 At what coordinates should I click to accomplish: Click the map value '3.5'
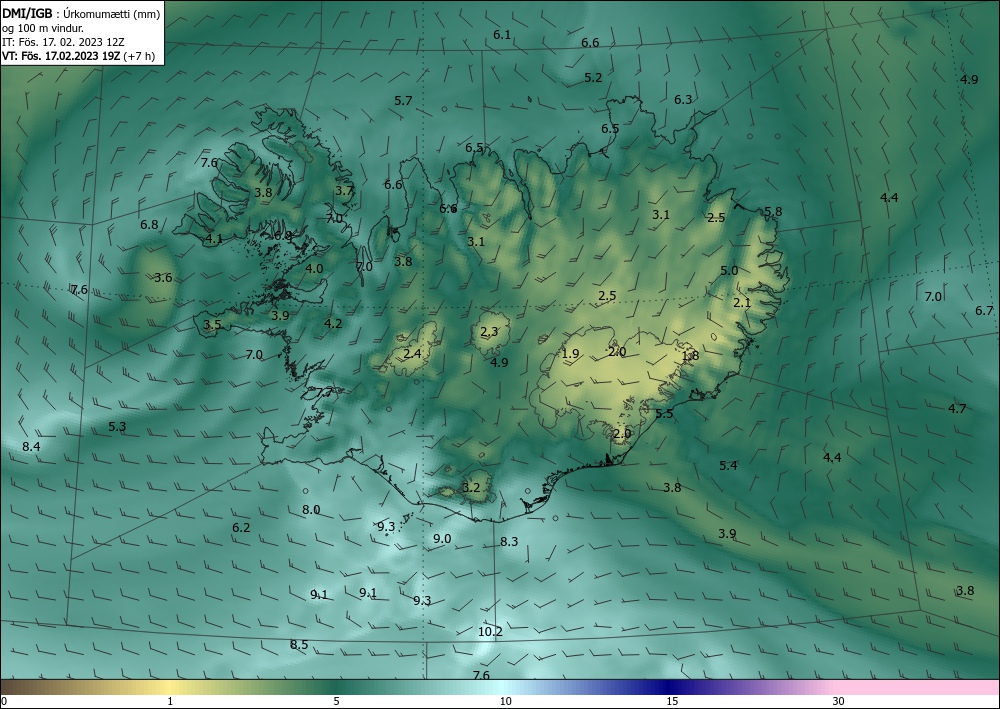click(x=212, y=325)
